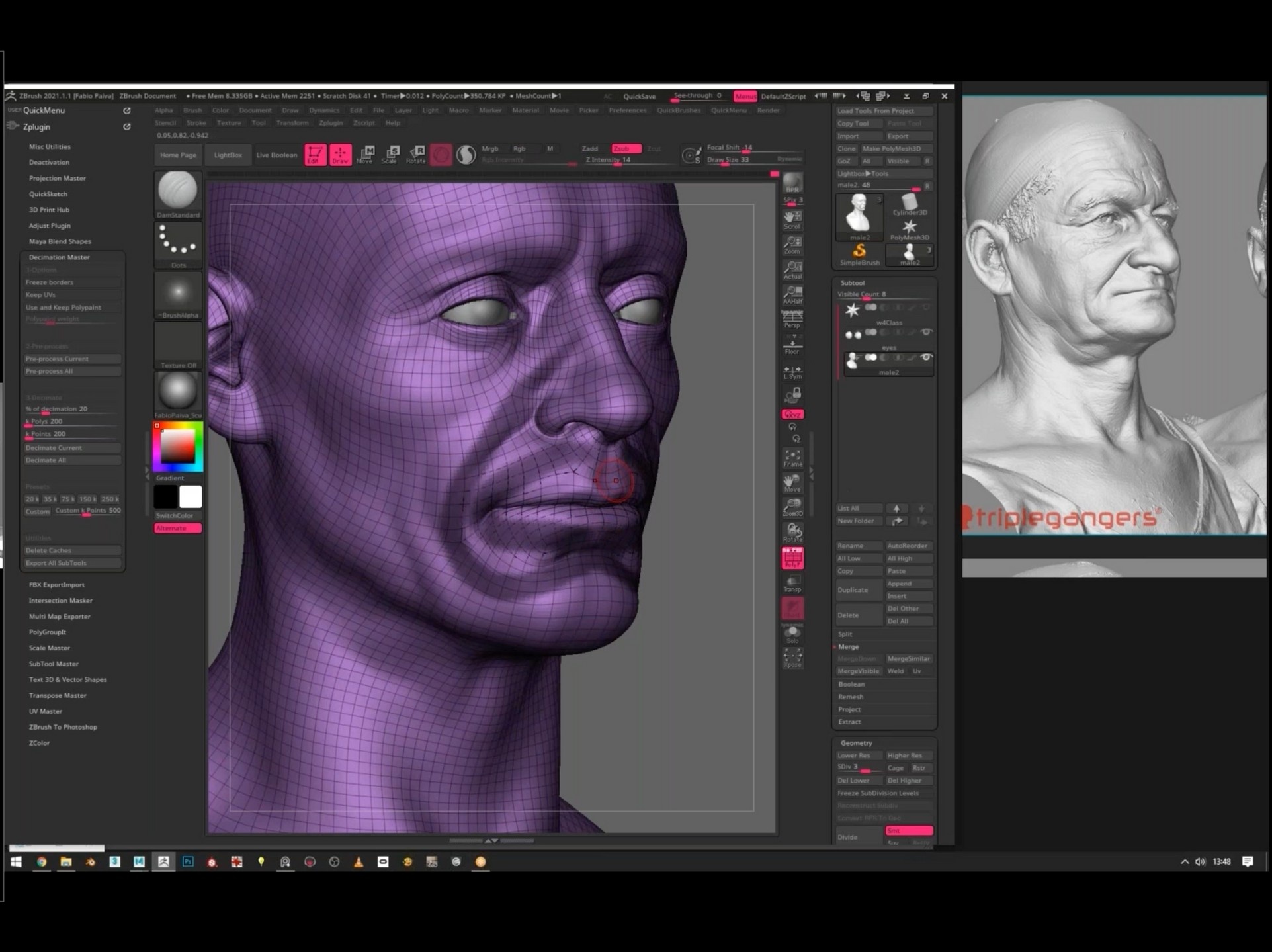Enable Persp perspective view

pos(792,320)
